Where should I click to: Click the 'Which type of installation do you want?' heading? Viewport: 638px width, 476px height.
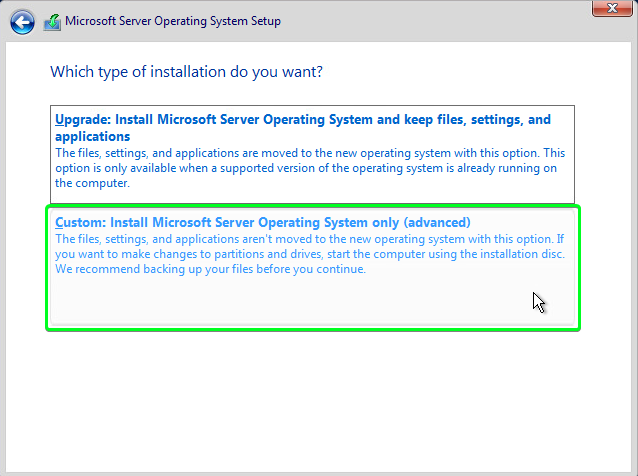coord(186,72)
